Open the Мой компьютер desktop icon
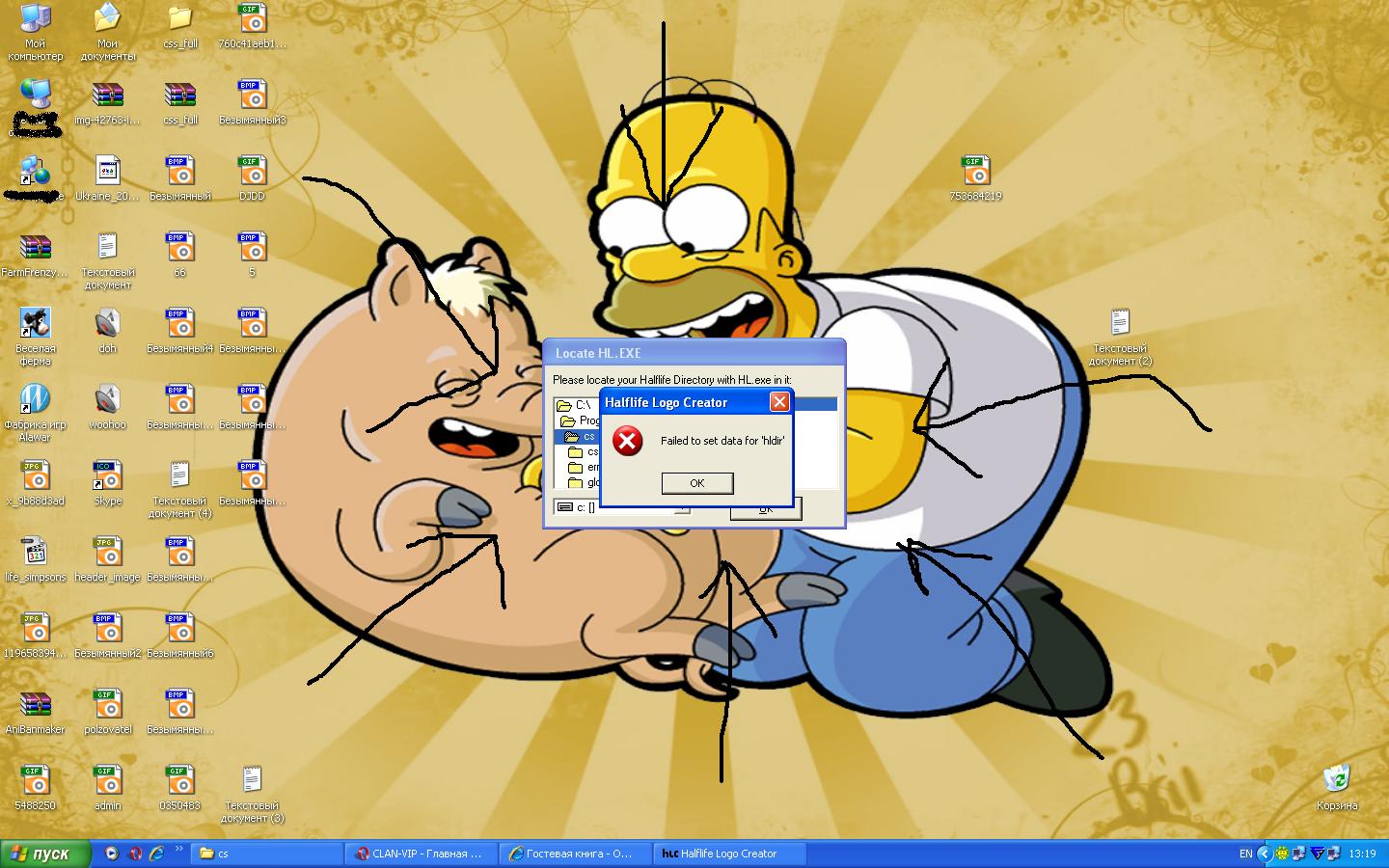The image size is (1389, 868). 35,33
